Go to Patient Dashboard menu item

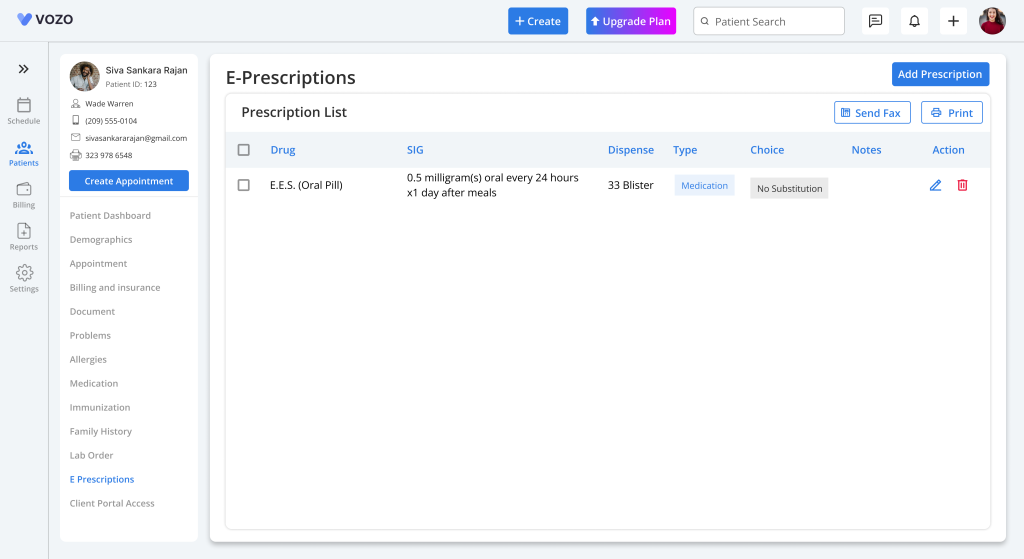click(x=110, y=216)
